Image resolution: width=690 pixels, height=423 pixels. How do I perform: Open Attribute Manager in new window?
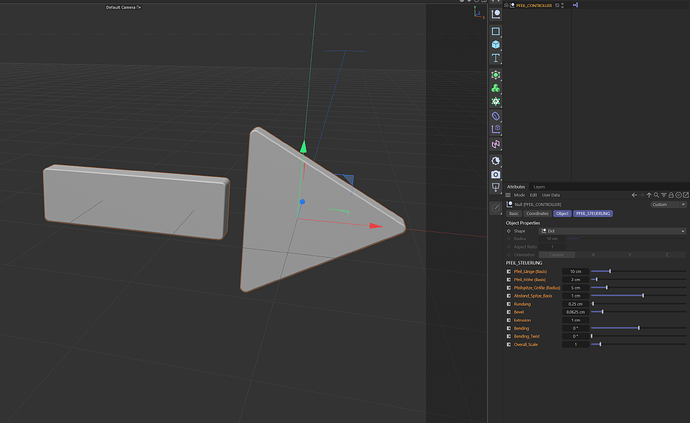point(686,195)
